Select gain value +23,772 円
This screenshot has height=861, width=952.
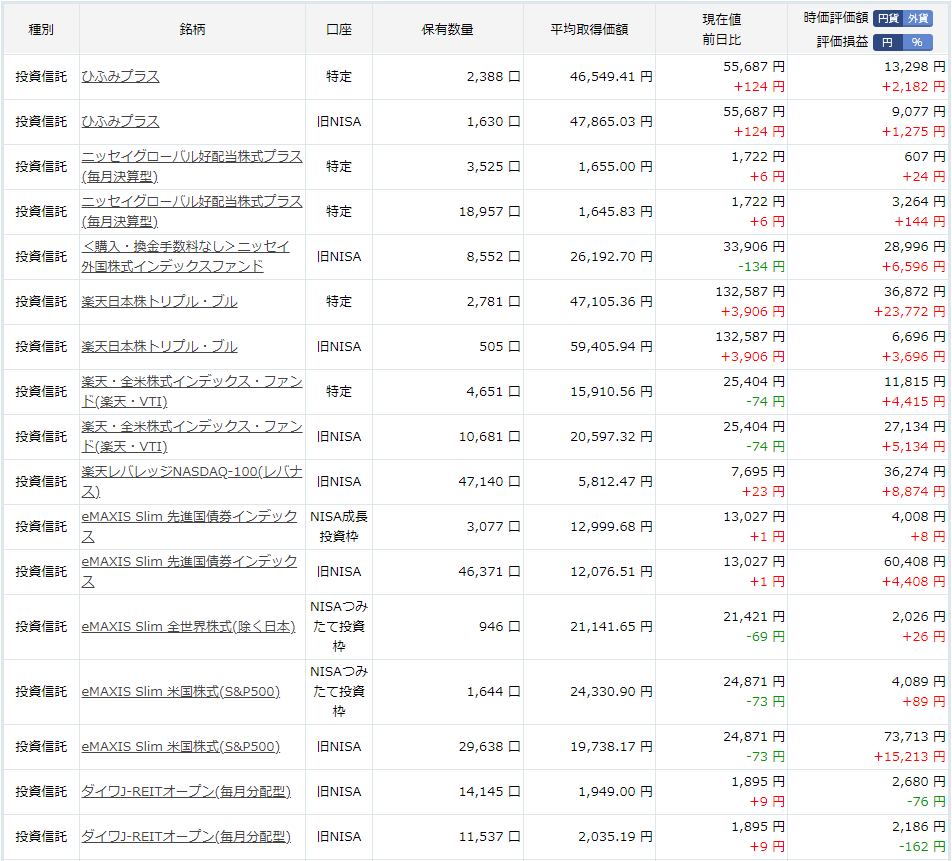[x=910, y=312]
